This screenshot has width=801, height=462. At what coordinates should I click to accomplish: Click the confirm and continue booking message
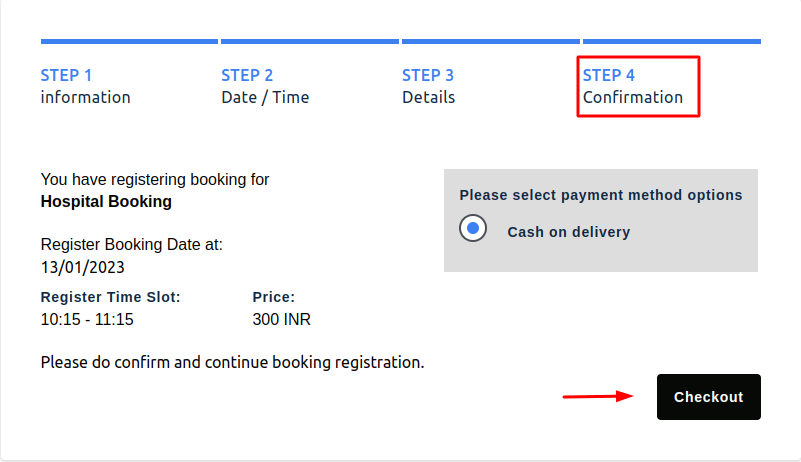click(x=232, y=361)
